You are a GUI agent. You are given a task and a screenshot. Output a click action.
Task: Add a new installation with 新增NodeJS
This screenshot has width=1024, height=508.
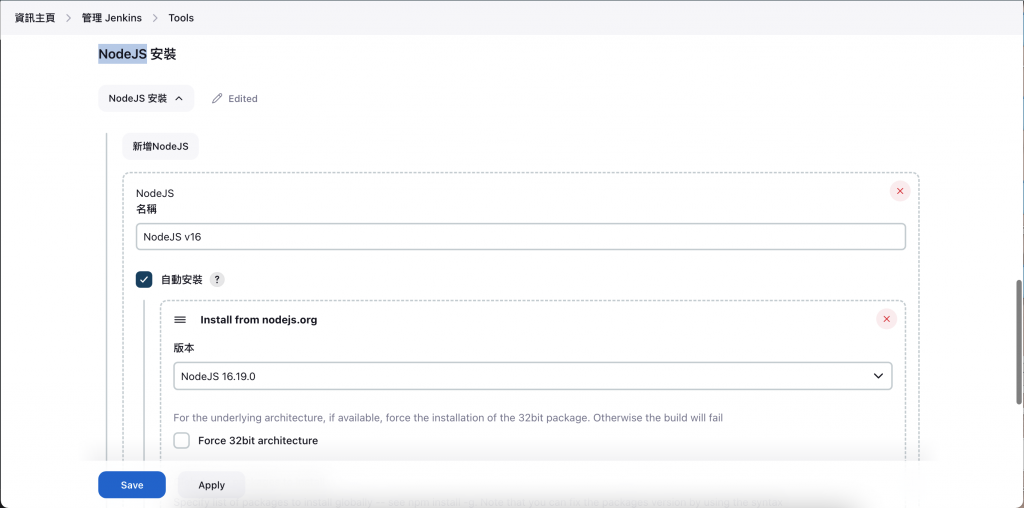point(161,146)
